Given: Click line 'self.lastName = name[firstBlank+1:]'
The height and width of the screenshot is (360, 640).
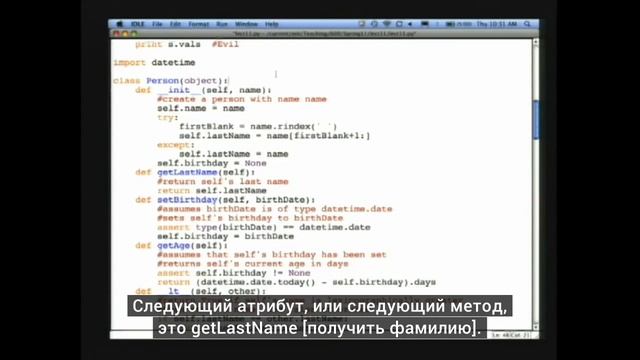Looking at the screenshot, I should [x=275, y=136].
